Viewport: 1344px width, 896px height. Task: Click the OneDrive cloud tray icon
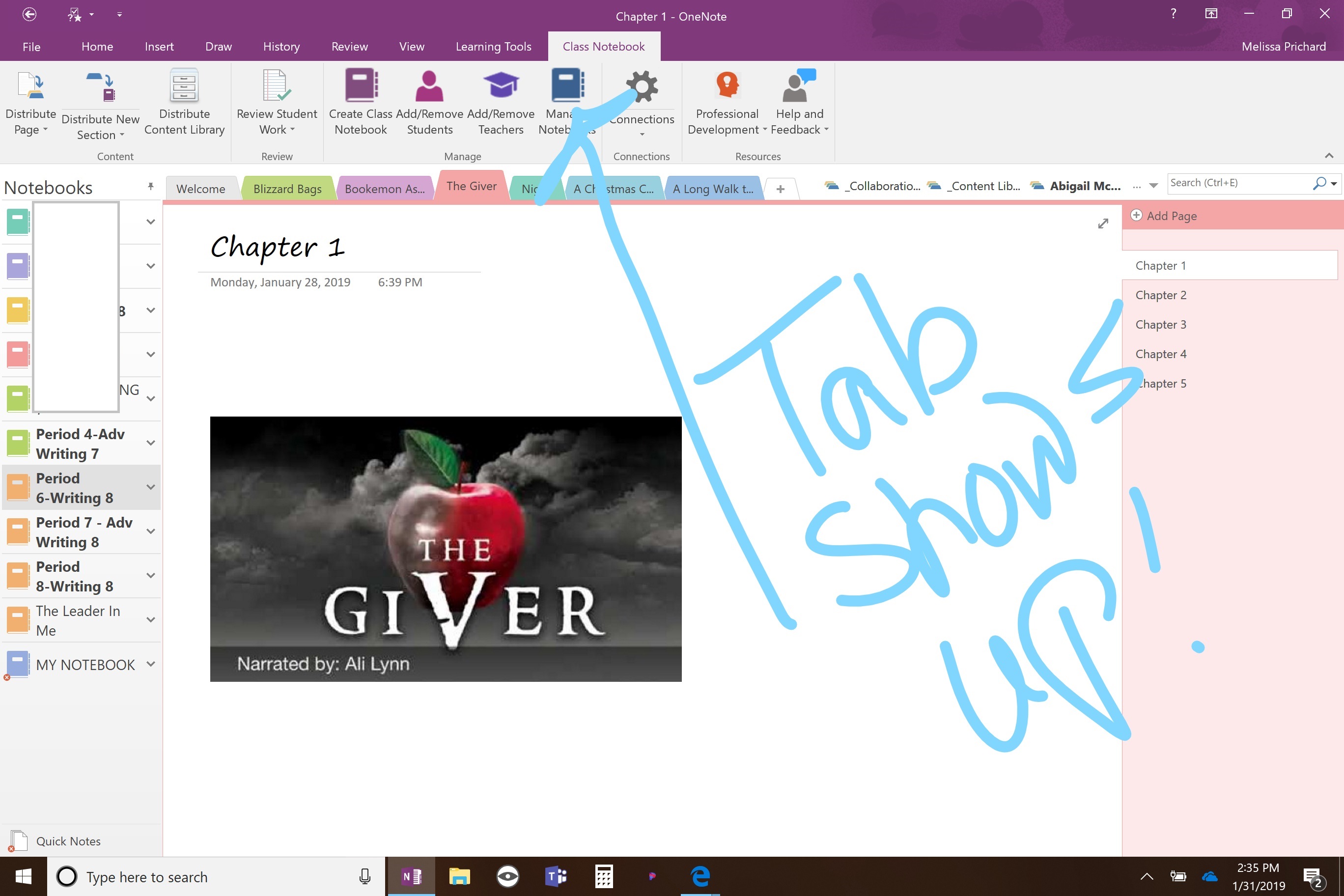[x=1210, y=876]
